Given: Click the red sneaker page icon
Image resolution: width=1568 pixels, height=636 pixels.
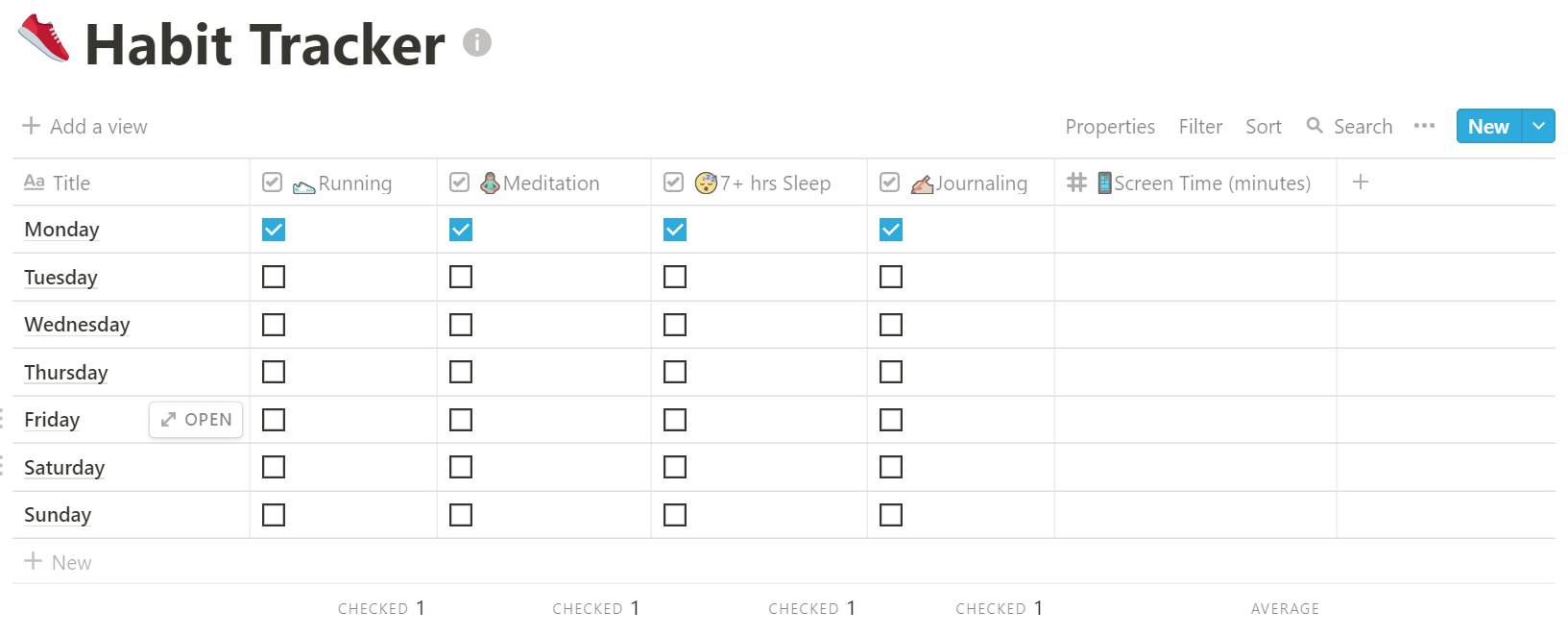Looking at the screenshot, I should point(44,38).
